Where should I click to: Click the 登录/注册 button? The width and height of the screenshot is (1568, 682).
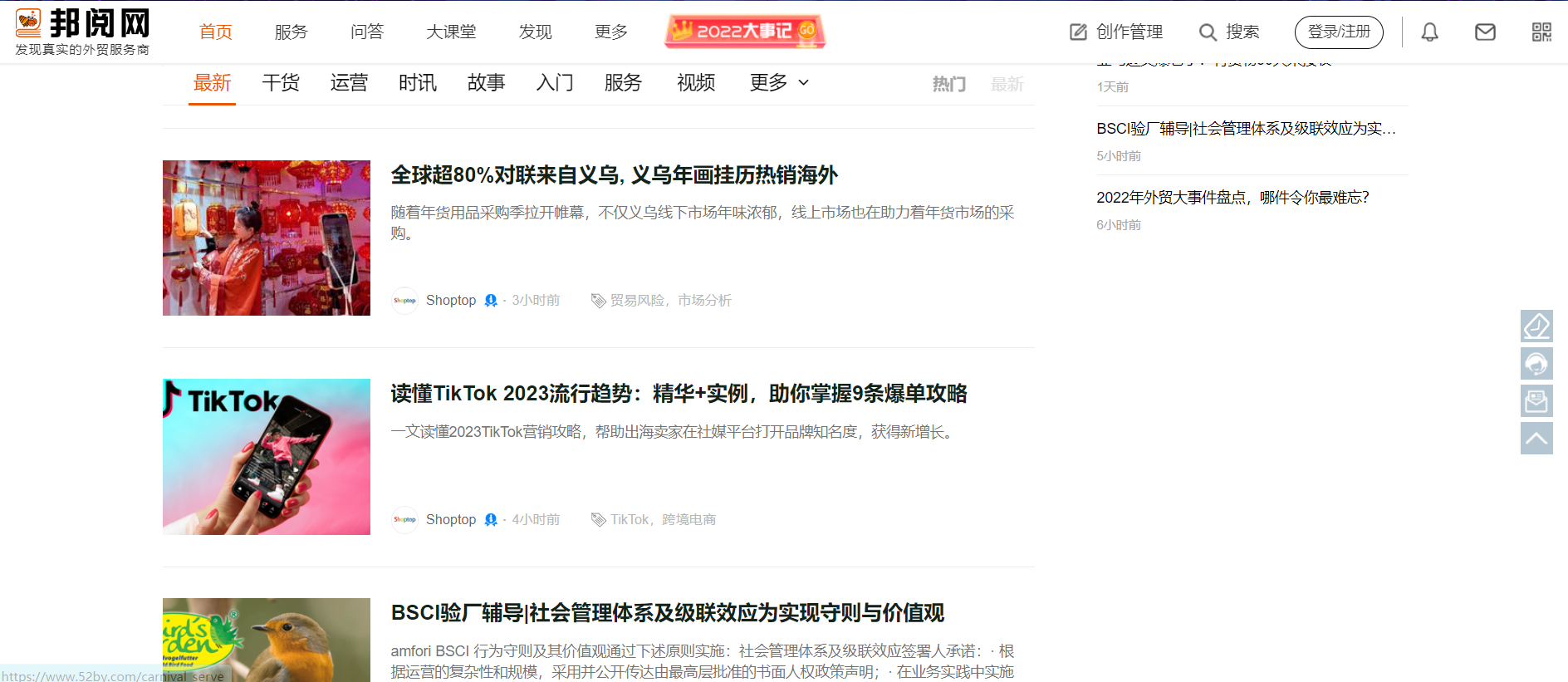pyautogui.click(x=1339, y=32)
